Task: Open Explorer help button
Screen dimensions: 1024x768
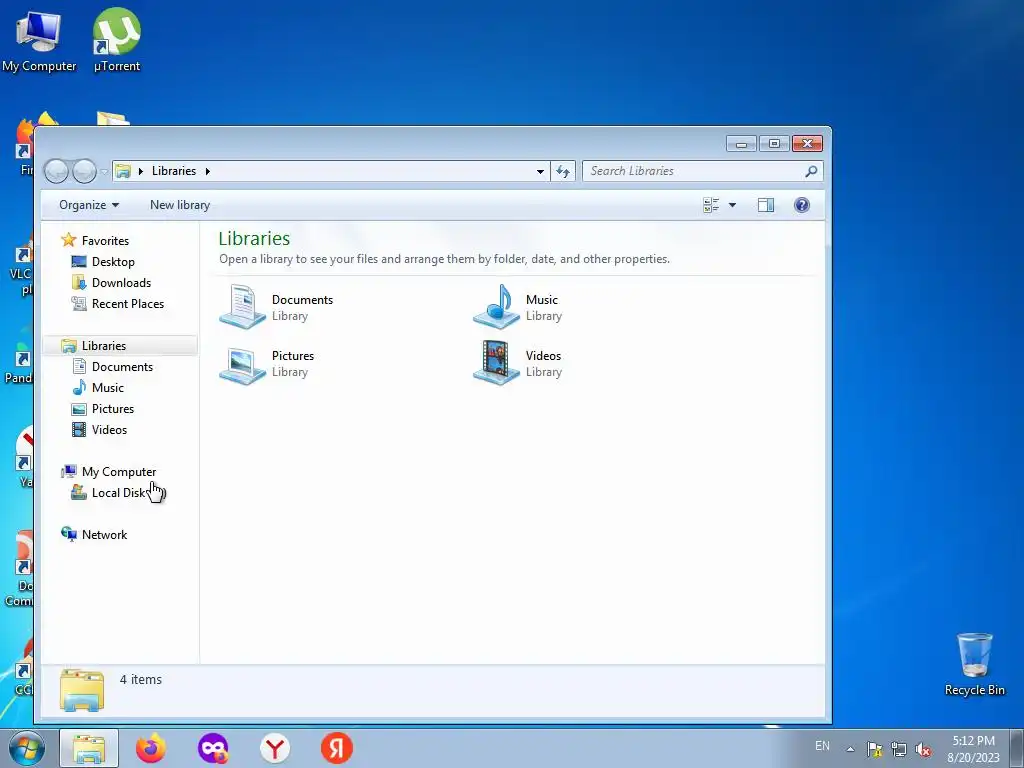Action: (x=802, y=205)
